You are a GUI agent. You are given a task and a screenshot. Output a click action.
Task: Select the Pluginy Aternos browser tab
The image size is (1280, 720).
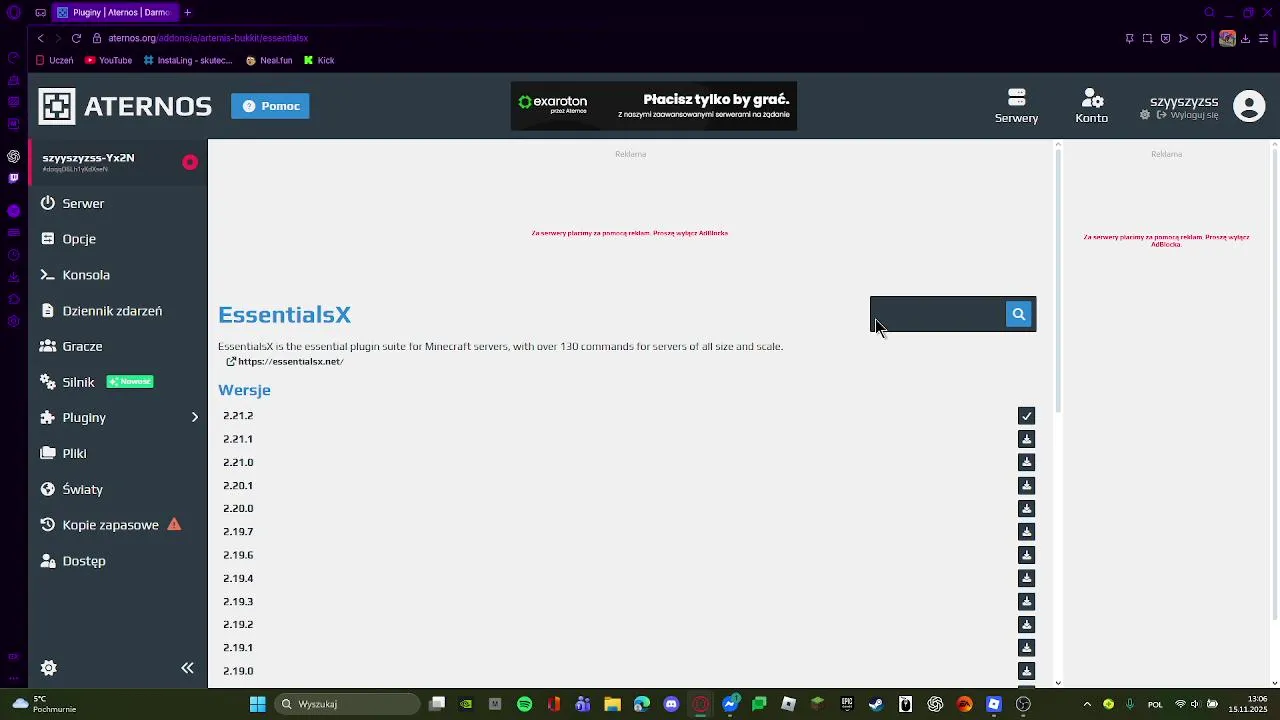tap(115, 12)
